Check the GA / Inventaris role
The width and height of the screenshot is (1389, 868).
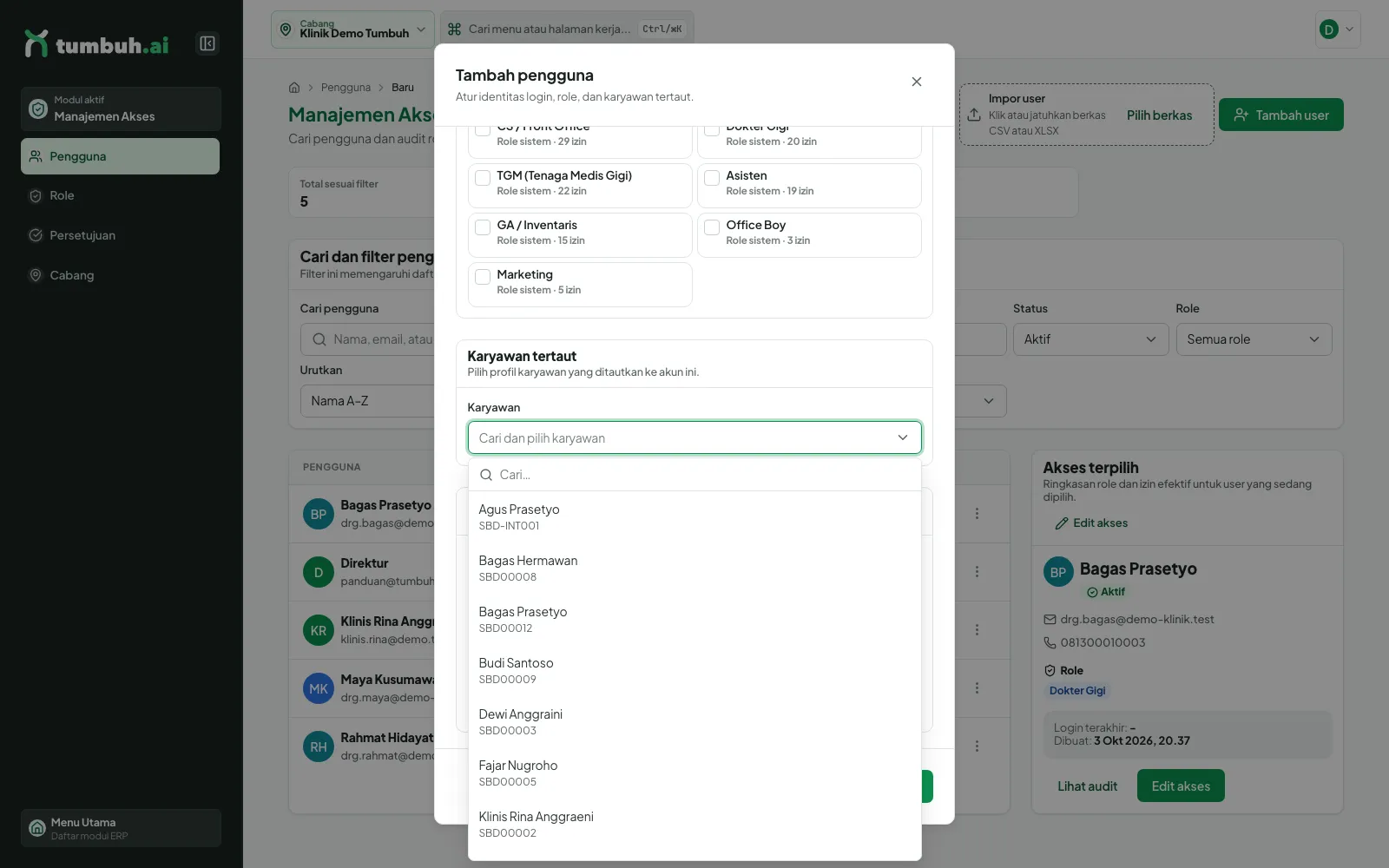483,227
